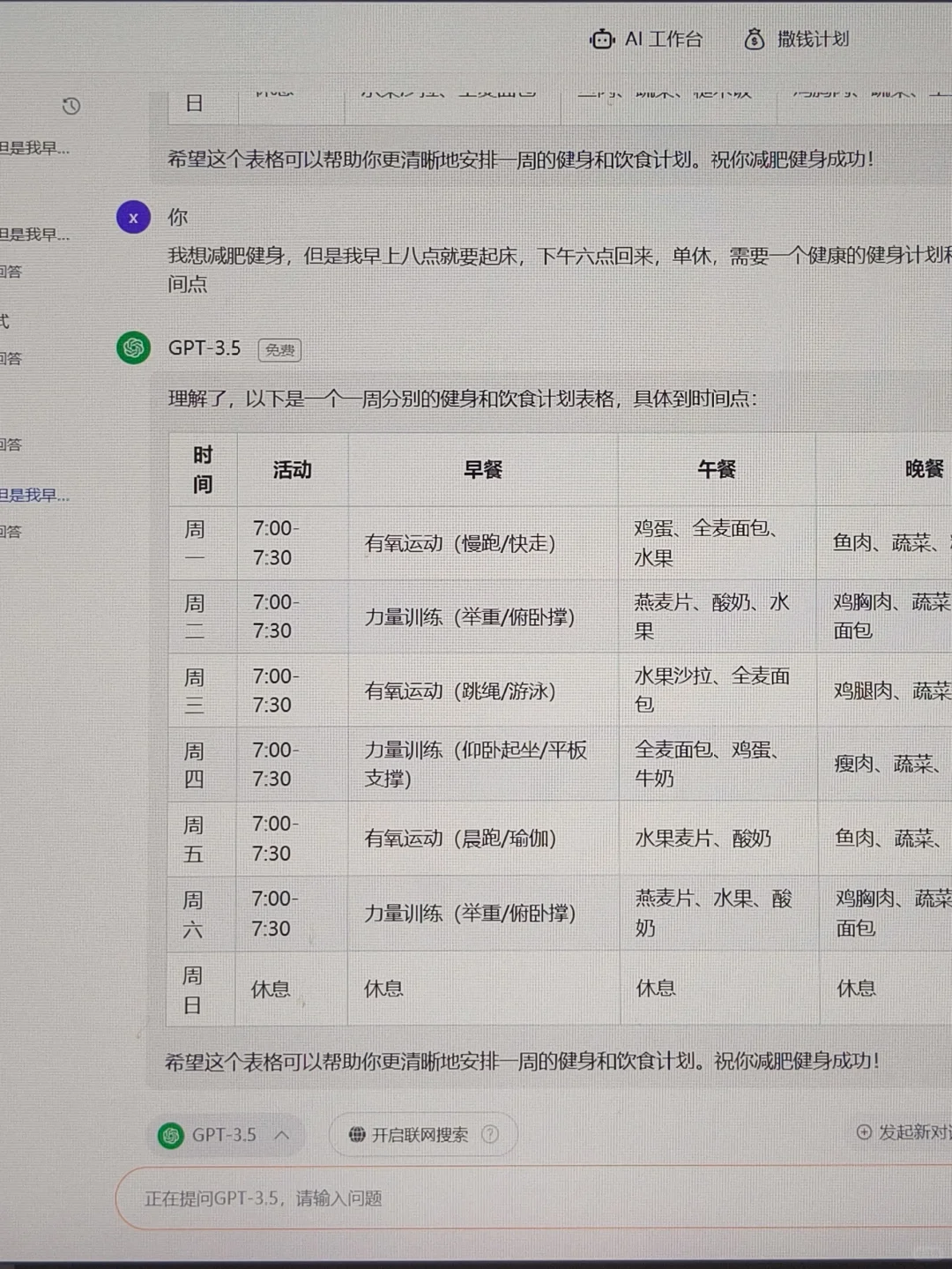Click the 撒钱计划 money-bag icon
Screen dimensions: 952x1269
754,39
